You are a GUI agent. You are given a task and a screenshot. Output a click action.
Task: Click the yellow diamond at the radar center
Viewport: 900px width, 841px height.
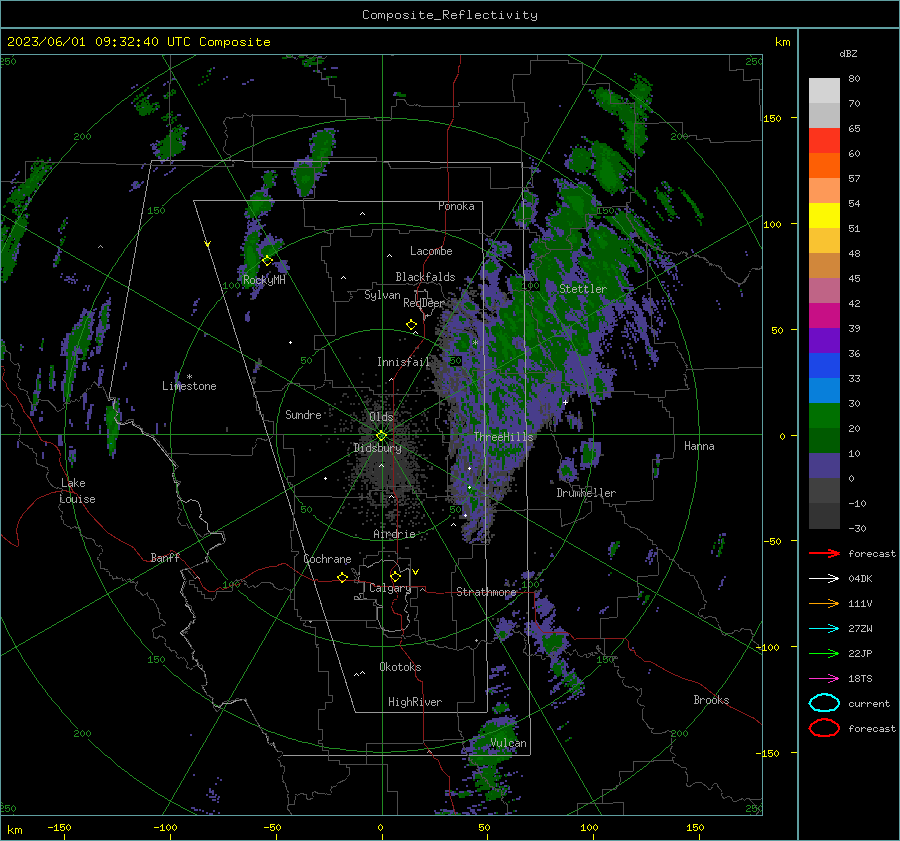382,435
